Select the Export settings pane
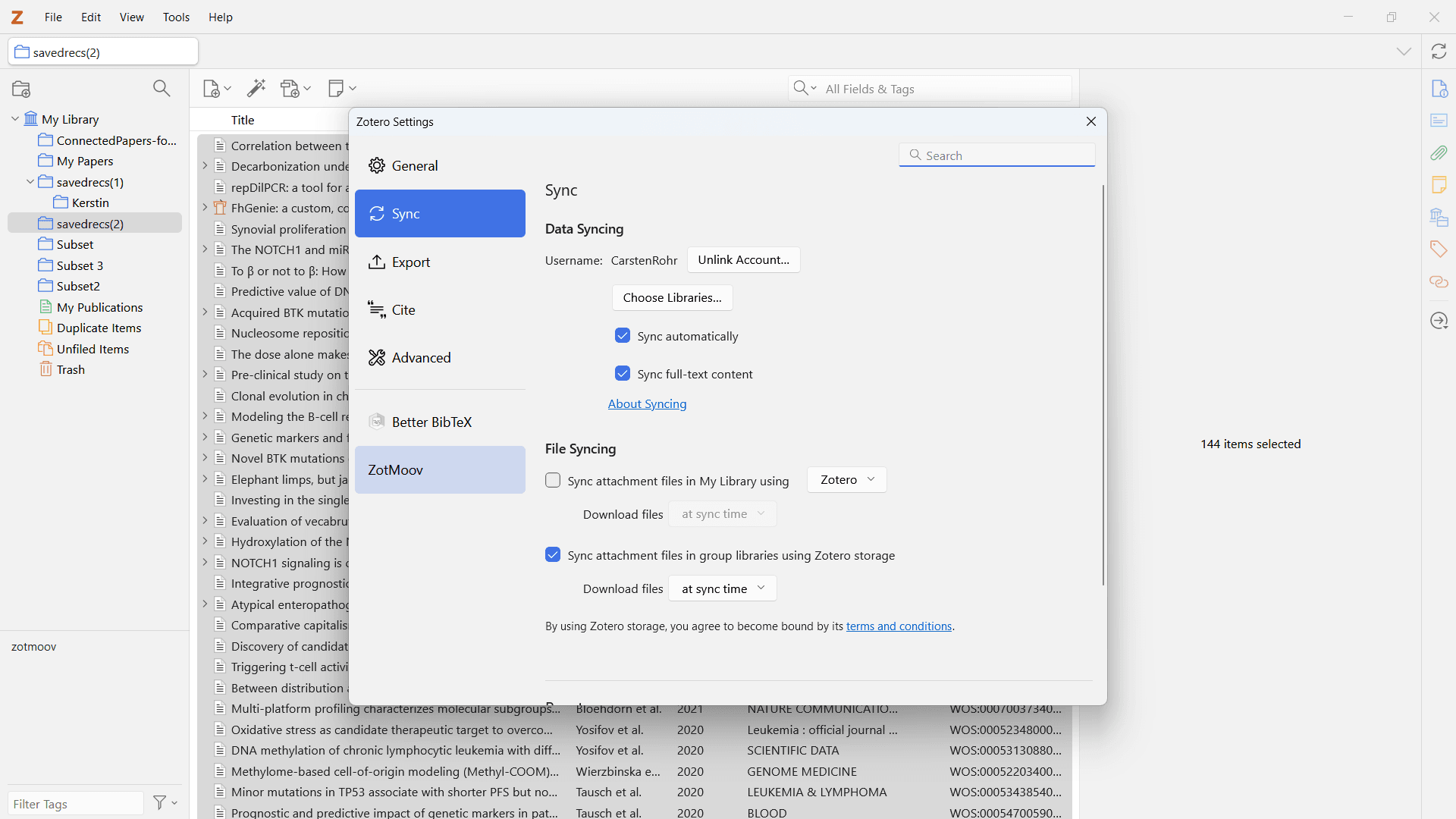Viewport: 1456px width, 819px height. point(440,262)
